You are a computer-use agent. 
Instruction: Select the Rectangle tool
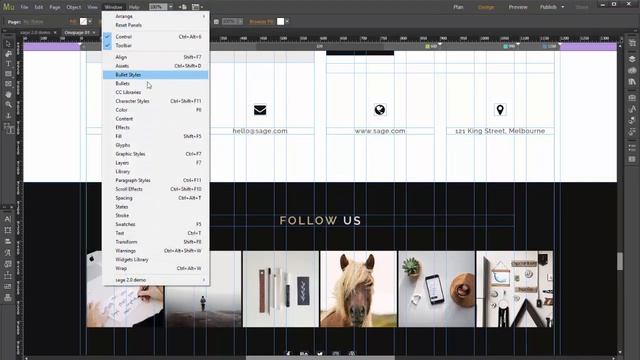8,74
